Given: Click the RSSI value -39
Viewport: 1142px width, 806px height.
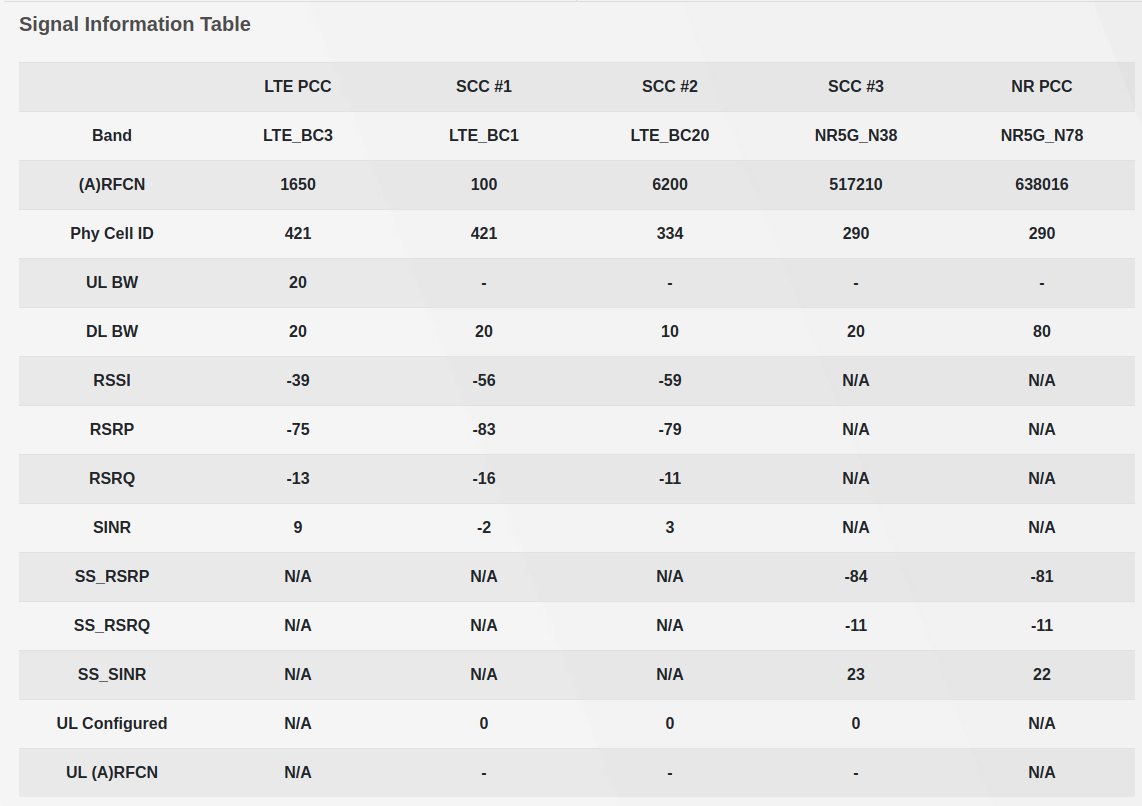Looking at the screenshot, I should tap(298, 381).
